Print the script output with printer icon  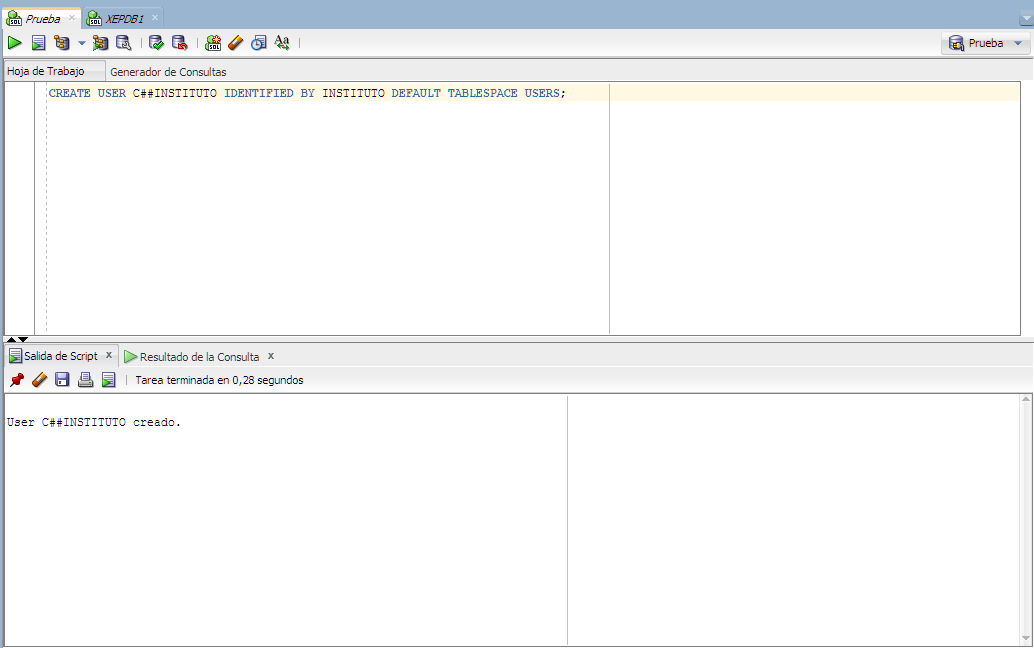coord(85,380)
